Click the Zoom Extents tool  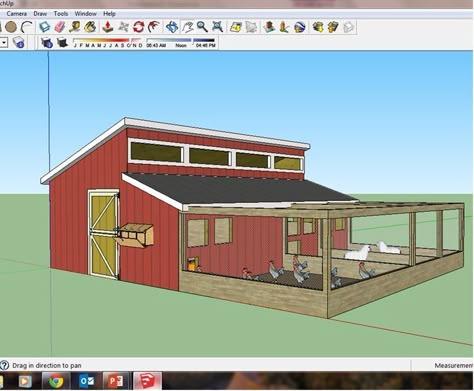pos(218,27)
